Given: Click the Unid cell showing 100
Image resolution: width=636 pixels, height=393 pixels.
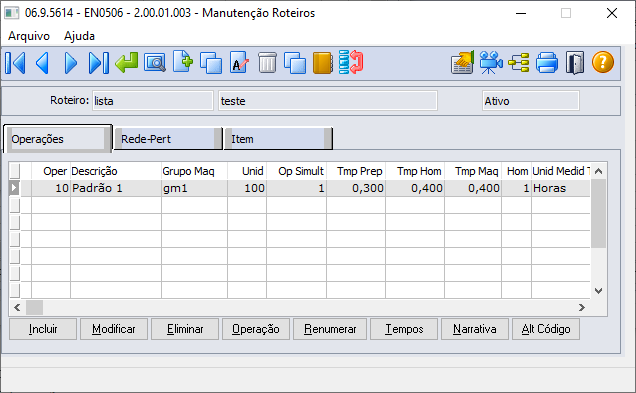Looking at the screenshot, I should pos(247,188).
